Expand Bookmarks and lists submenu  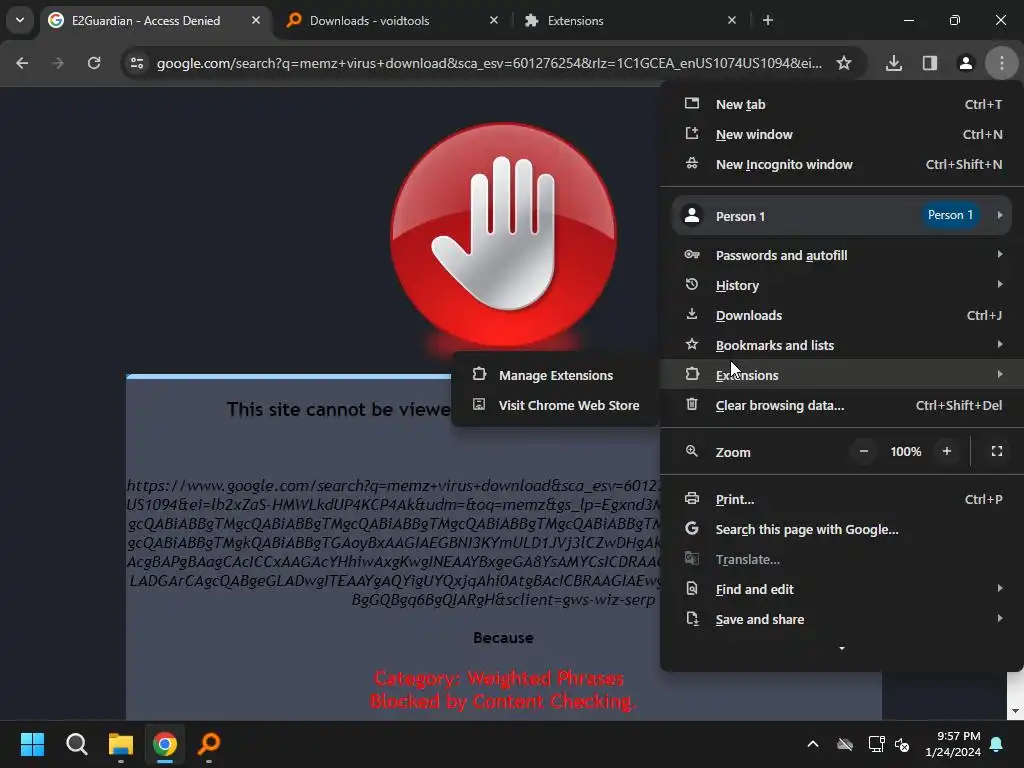coord(842,345)
